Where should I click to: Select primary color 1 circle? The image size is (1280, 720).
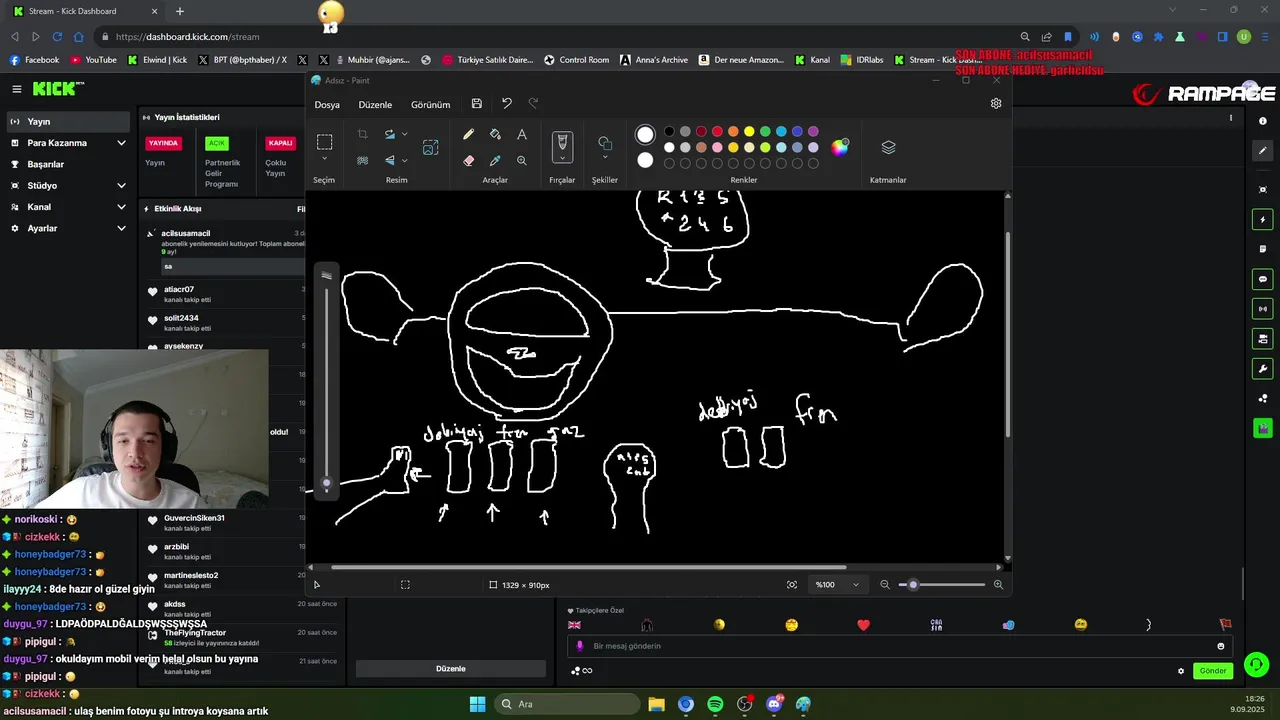pyautogui.click(x=645, y=134)
